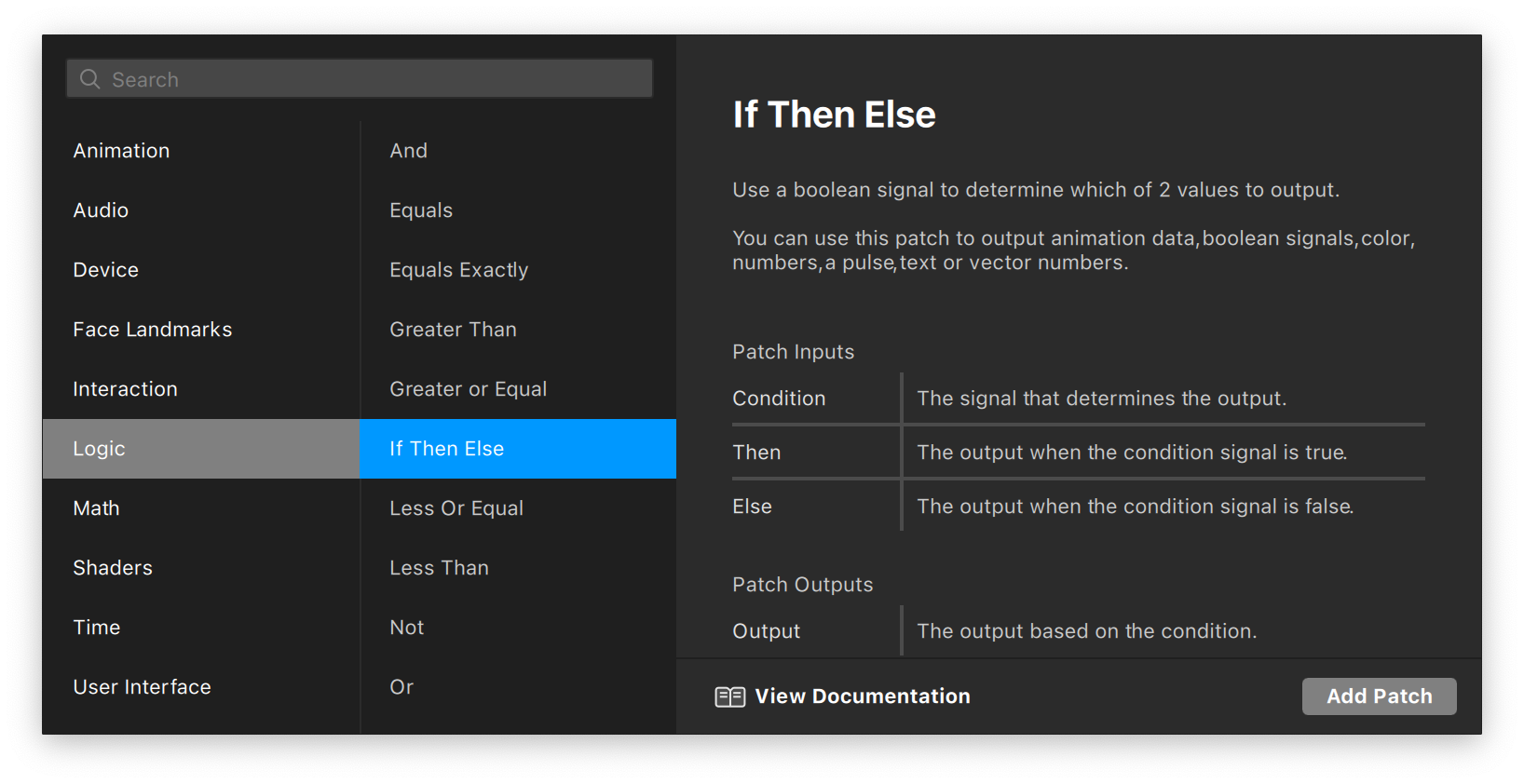Image resolution: width=1524 pixels, height=784 pixels.
Task: Select the Equals Exactly patch
Action: [x=458, y=270]
